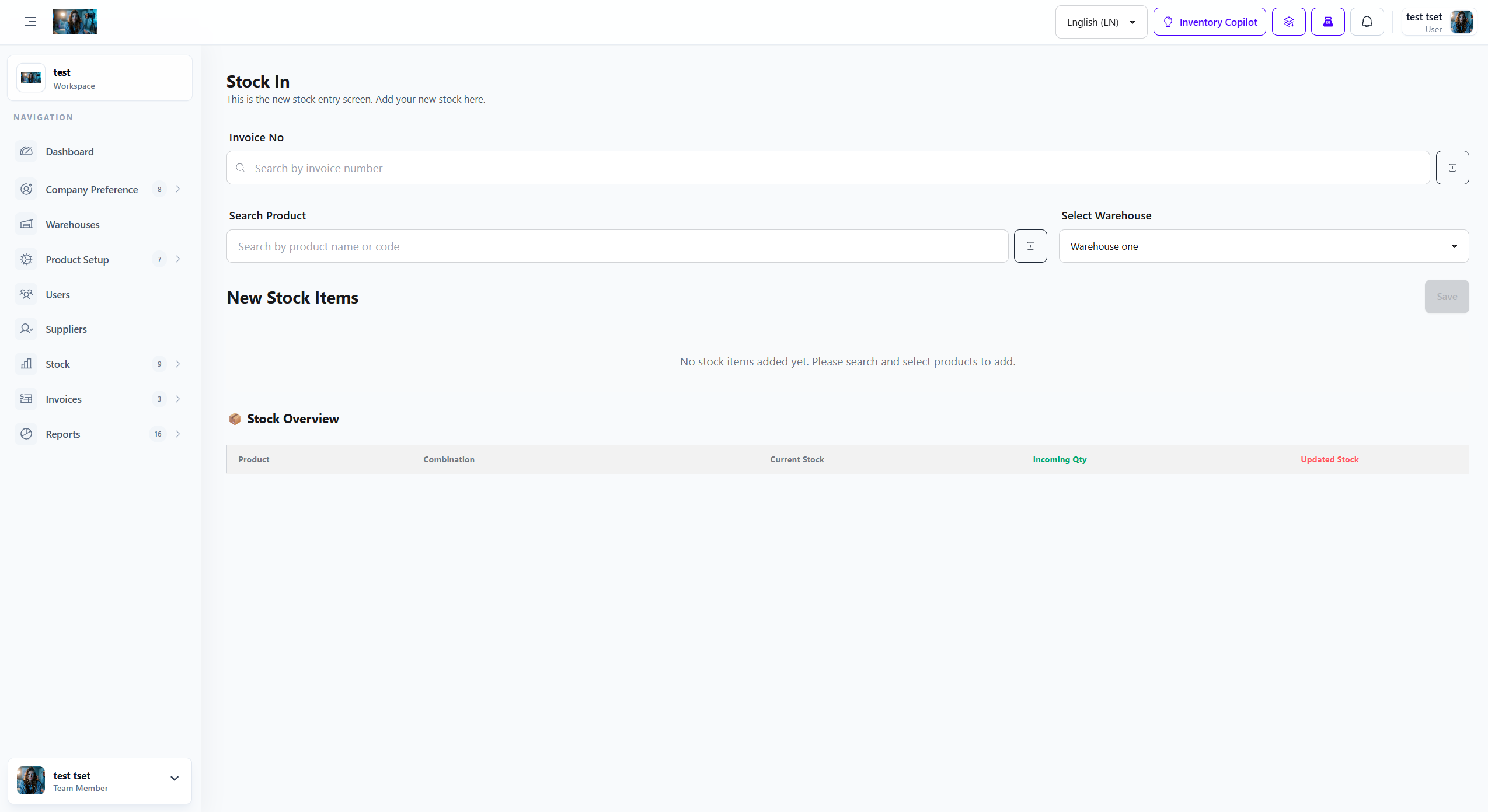This screenshot has width=1488, height=812.
Task: Expand the Invoices chevron arrow
Action: (178, 399)
